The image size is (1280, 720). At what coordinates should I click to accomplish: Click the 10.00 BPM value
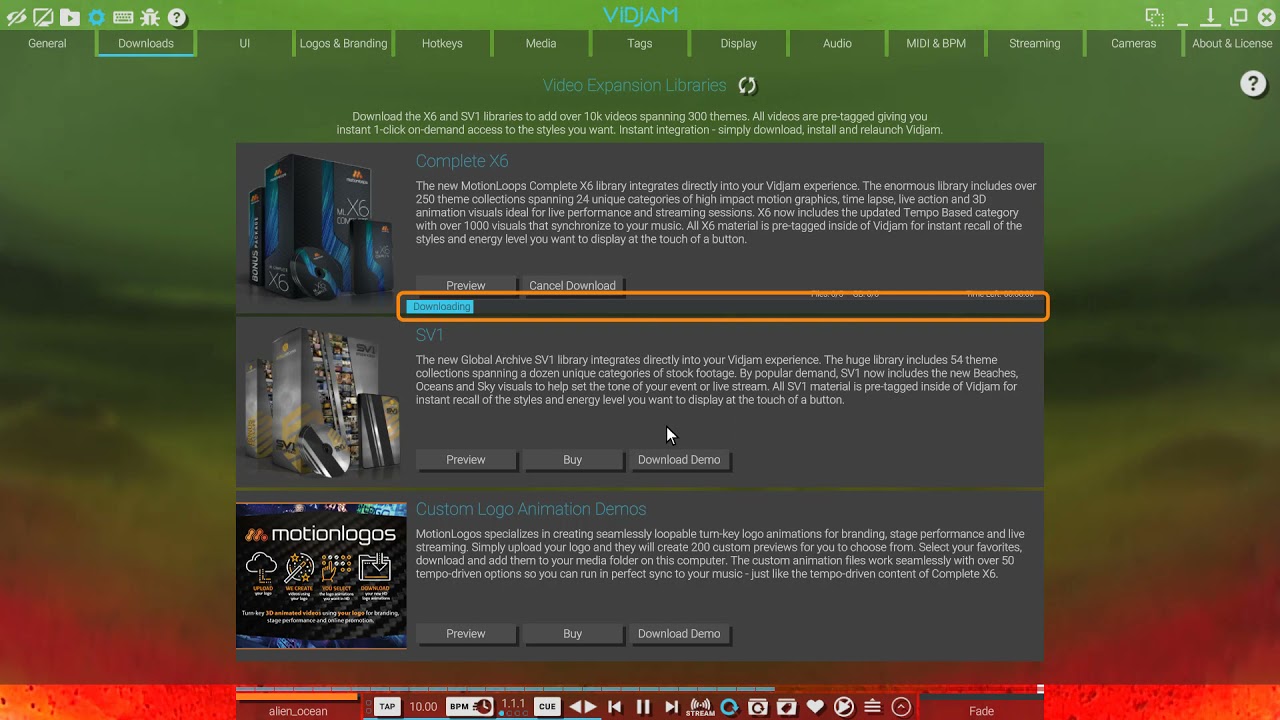(424, 707)
